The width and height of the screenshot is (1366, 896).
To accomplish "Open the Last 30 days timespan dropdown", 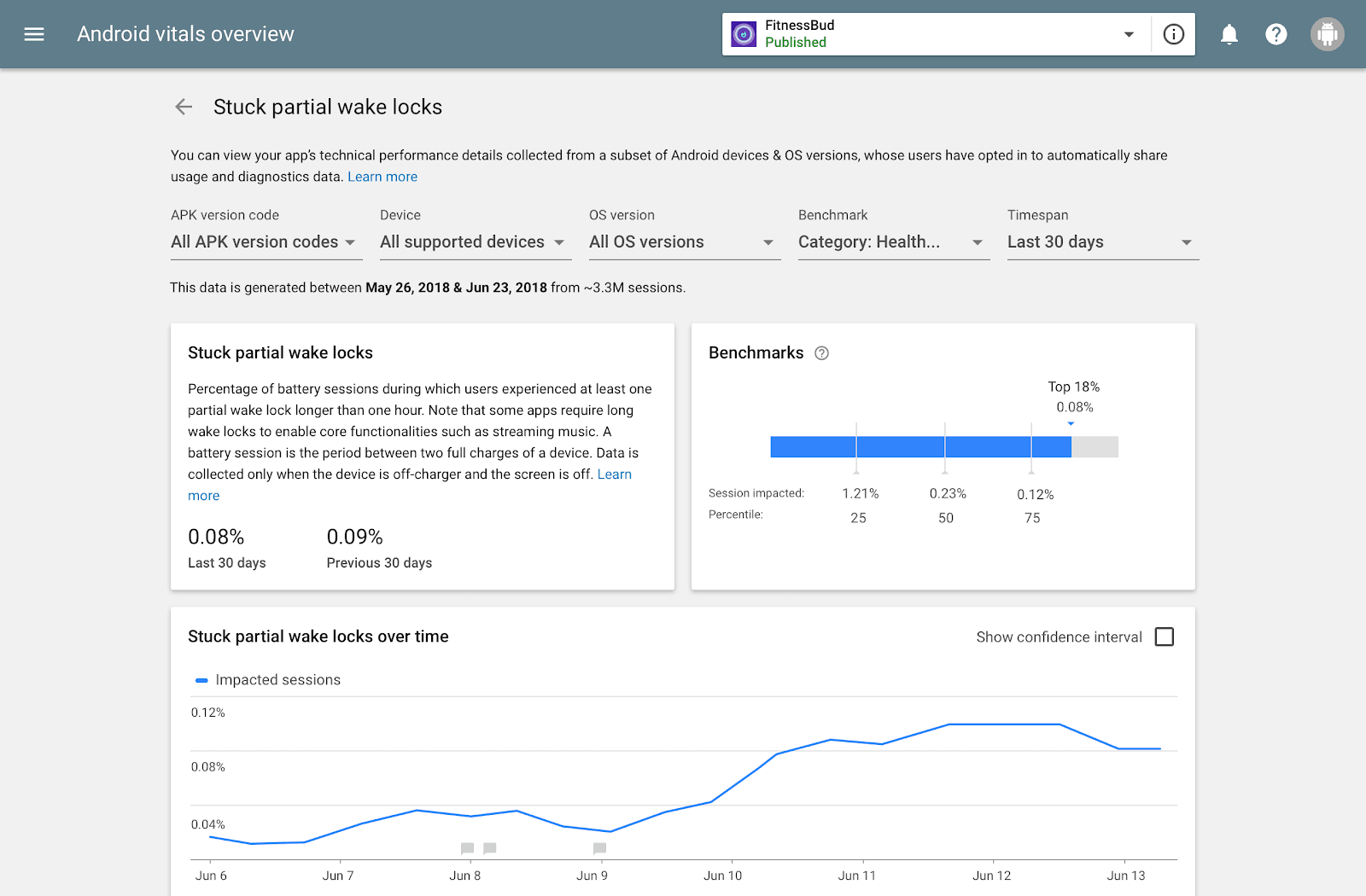I will pyautogui.click(x=1103, y=242).
